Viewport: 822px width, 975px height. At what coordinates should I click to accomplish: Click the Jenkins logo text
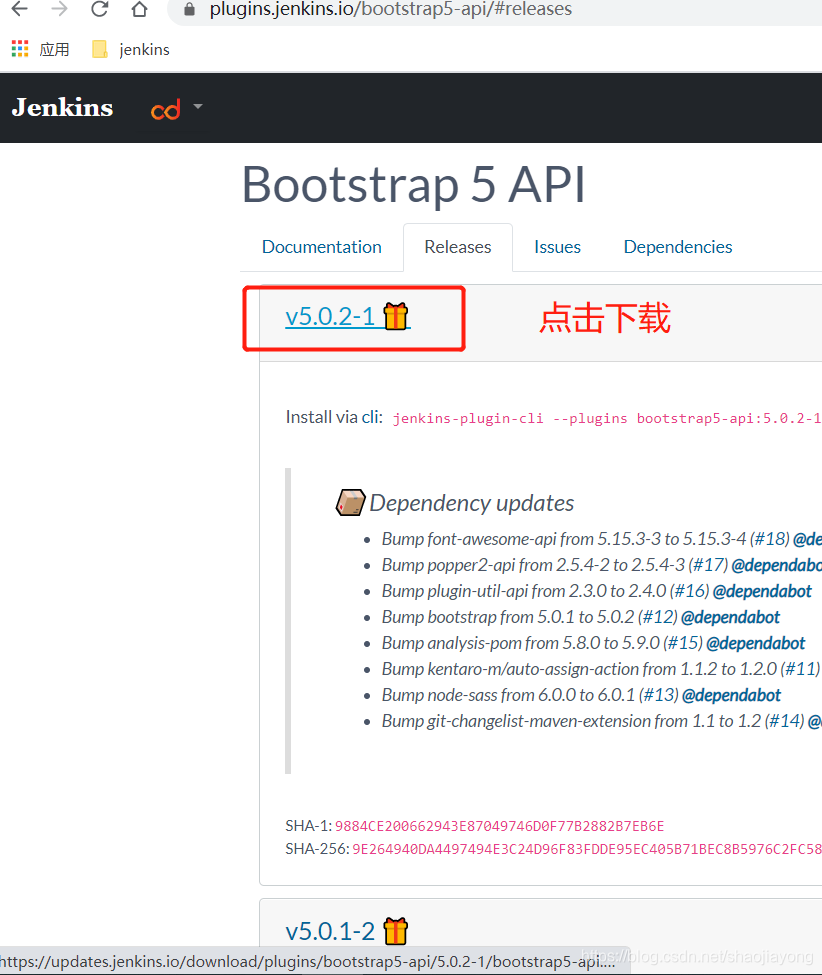click(x=62, y=108)
